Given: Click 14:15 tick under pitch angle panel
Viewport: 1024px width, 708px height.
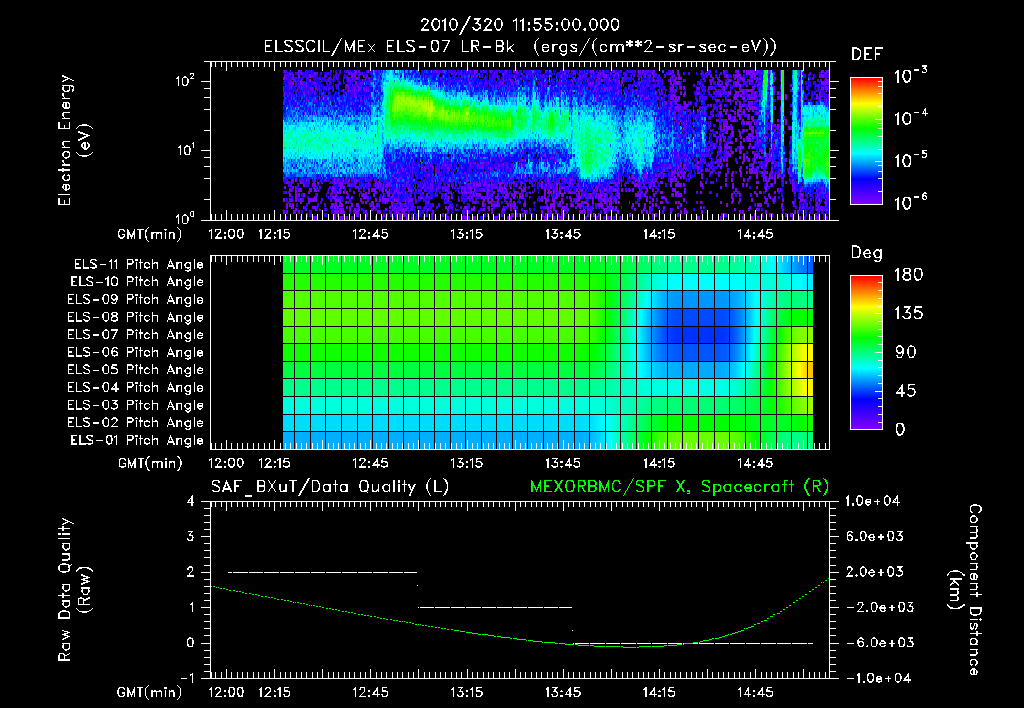Looking at the screenshot, I should pyautogui.click(x=659, y=463).
